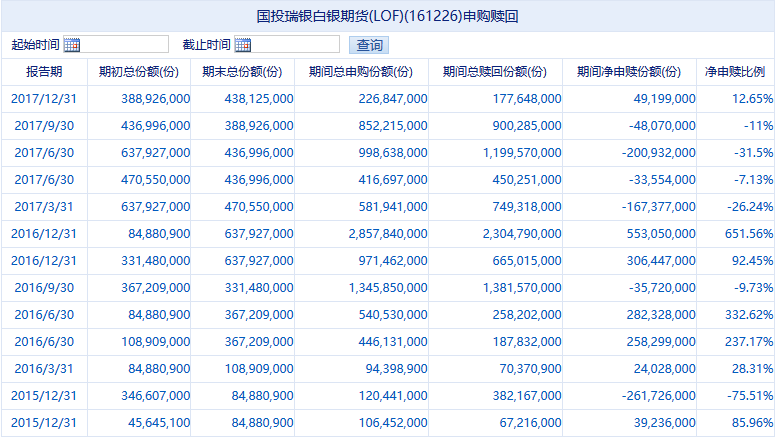This screenshot has width=775, height=438.
Task: Select report date 2017/3/31
Action: pyautogui.click(x=44, y=207)
